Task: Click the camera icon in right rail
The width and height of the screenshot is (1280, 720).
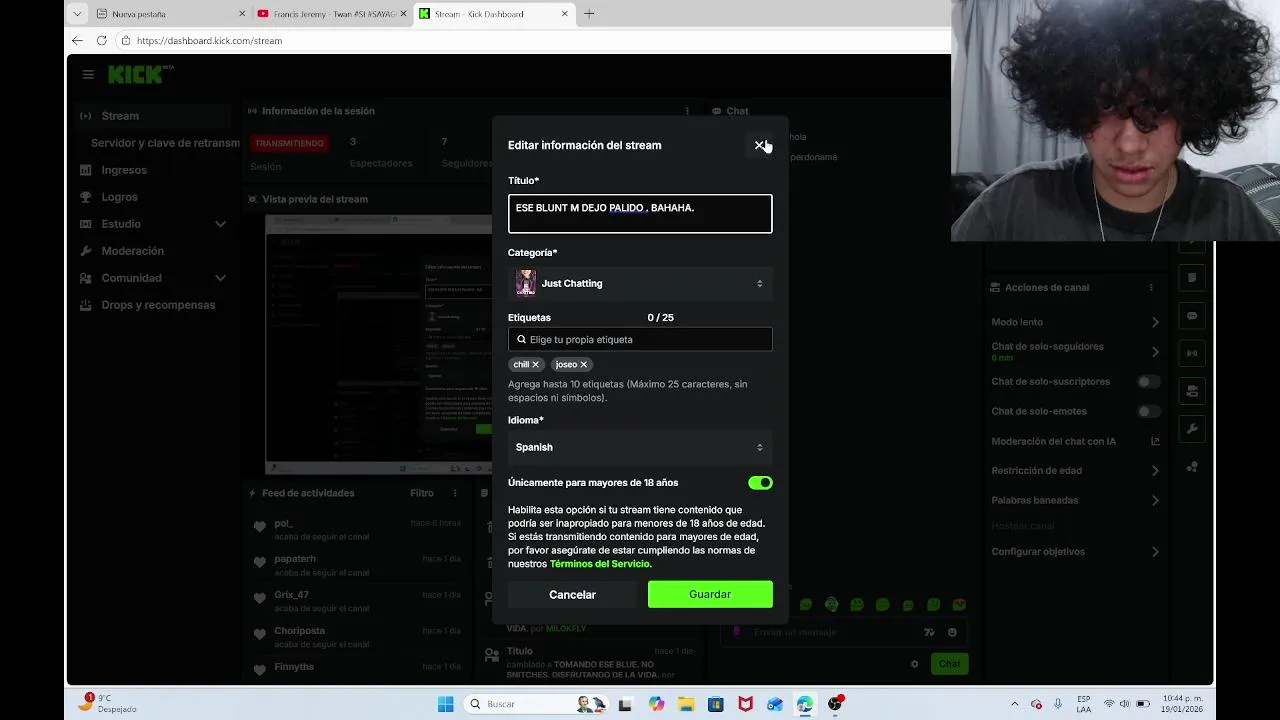Action: (1192, 391)
